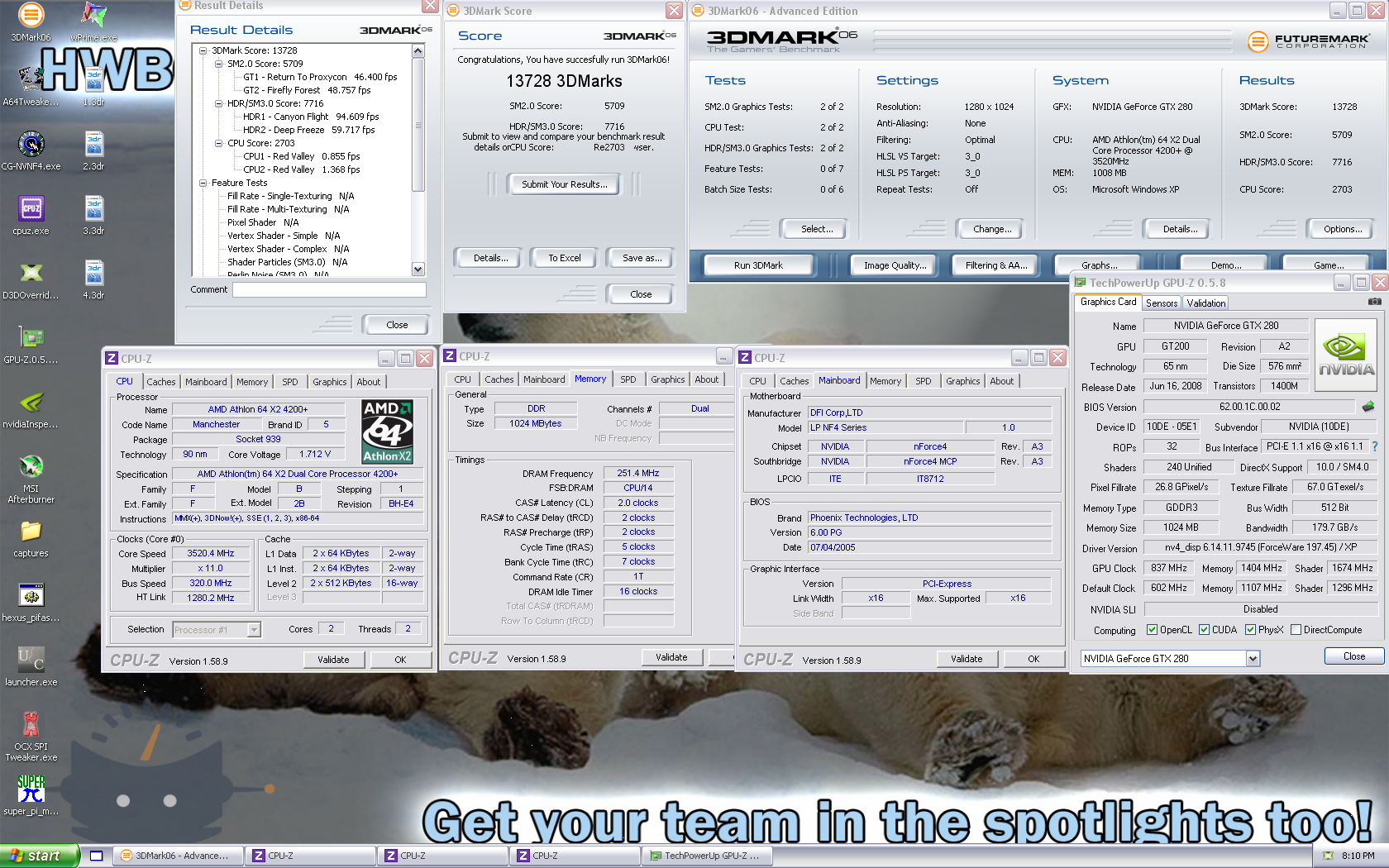Collapse the SM2.0 Score tree node
The width and height of the screenshot is (1389, 868).
tap(219, 64)
